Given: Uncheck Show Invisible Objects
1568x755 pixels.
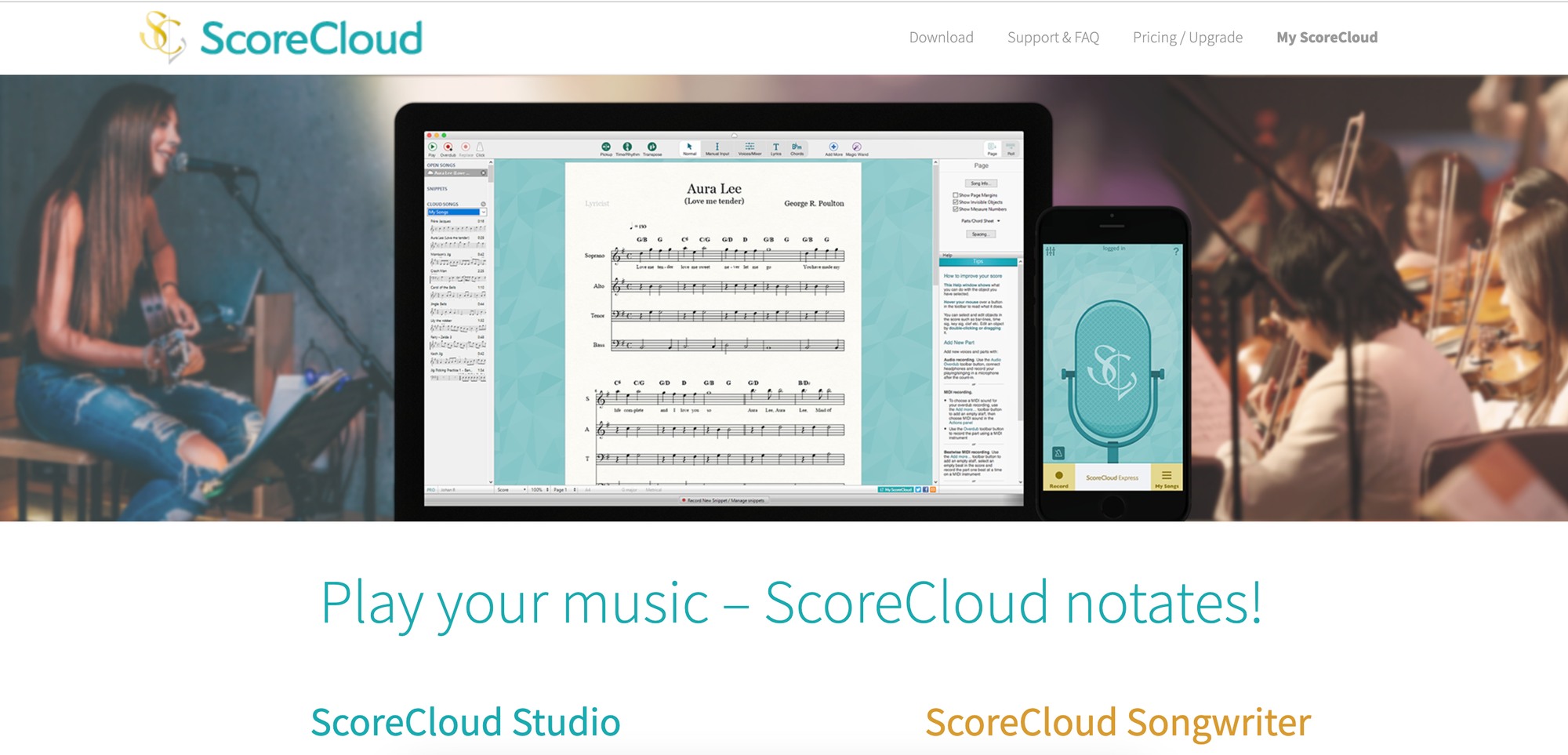Looking at the screenshot, I should (x=956, y=201).
